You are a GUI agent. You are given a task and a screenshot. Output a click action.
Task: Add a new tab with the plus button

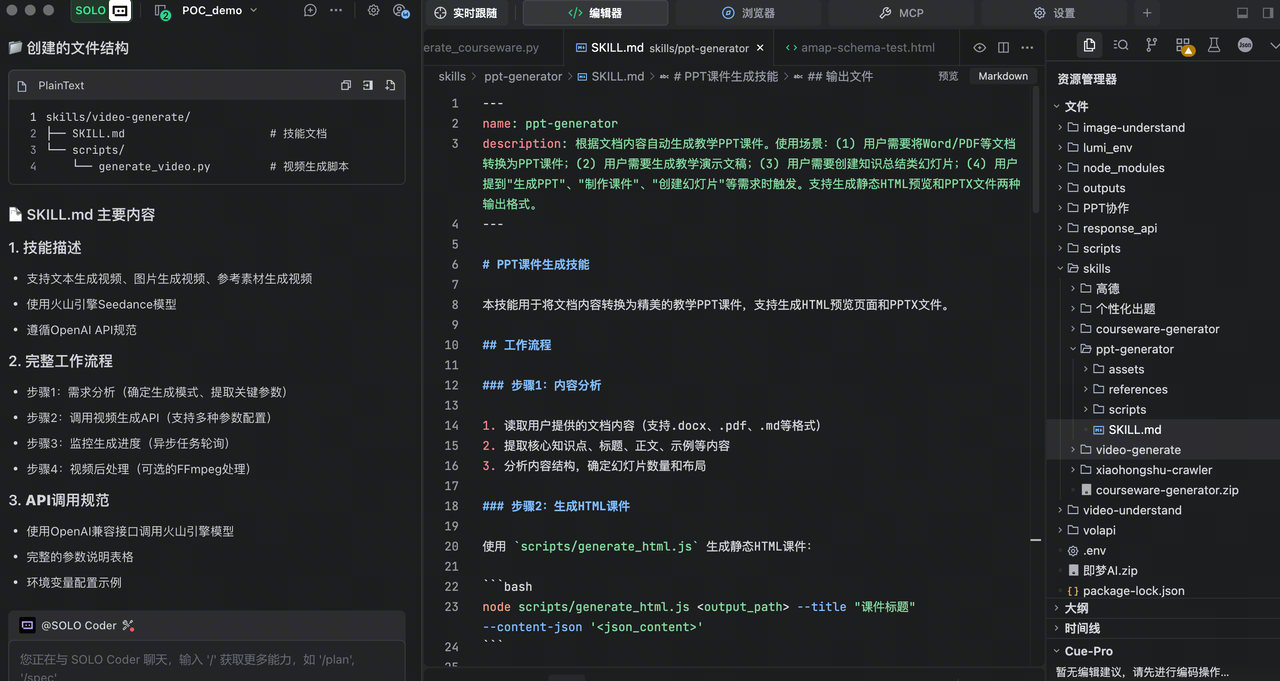[x=1147, y=13]
